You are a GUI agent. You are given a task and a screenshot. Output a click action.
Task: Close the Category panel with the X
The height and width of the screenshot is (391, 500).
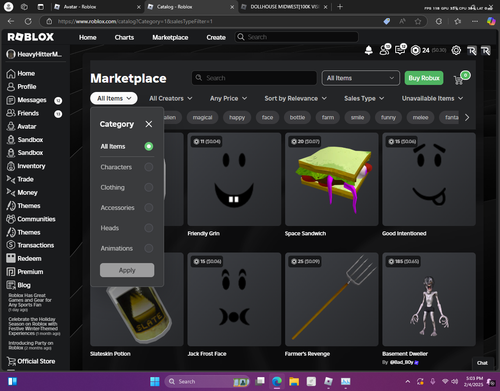click(149, 124)
